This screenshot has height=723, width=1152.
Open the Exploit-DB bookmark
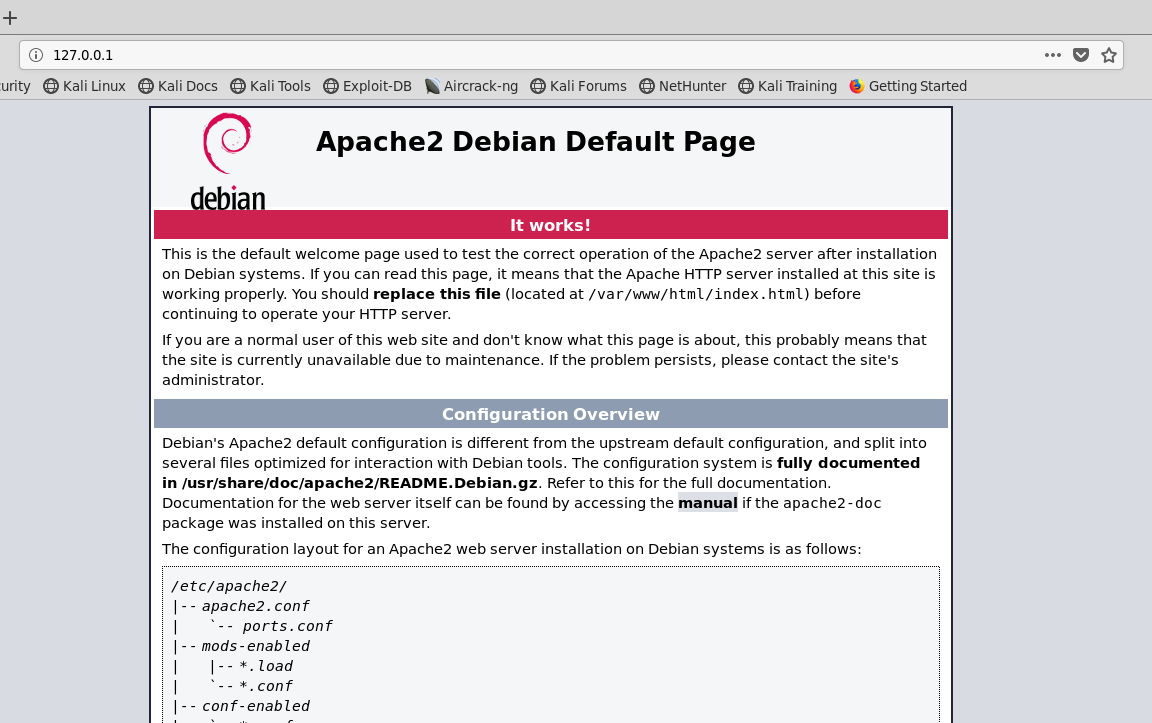click(x=367, y=86)
